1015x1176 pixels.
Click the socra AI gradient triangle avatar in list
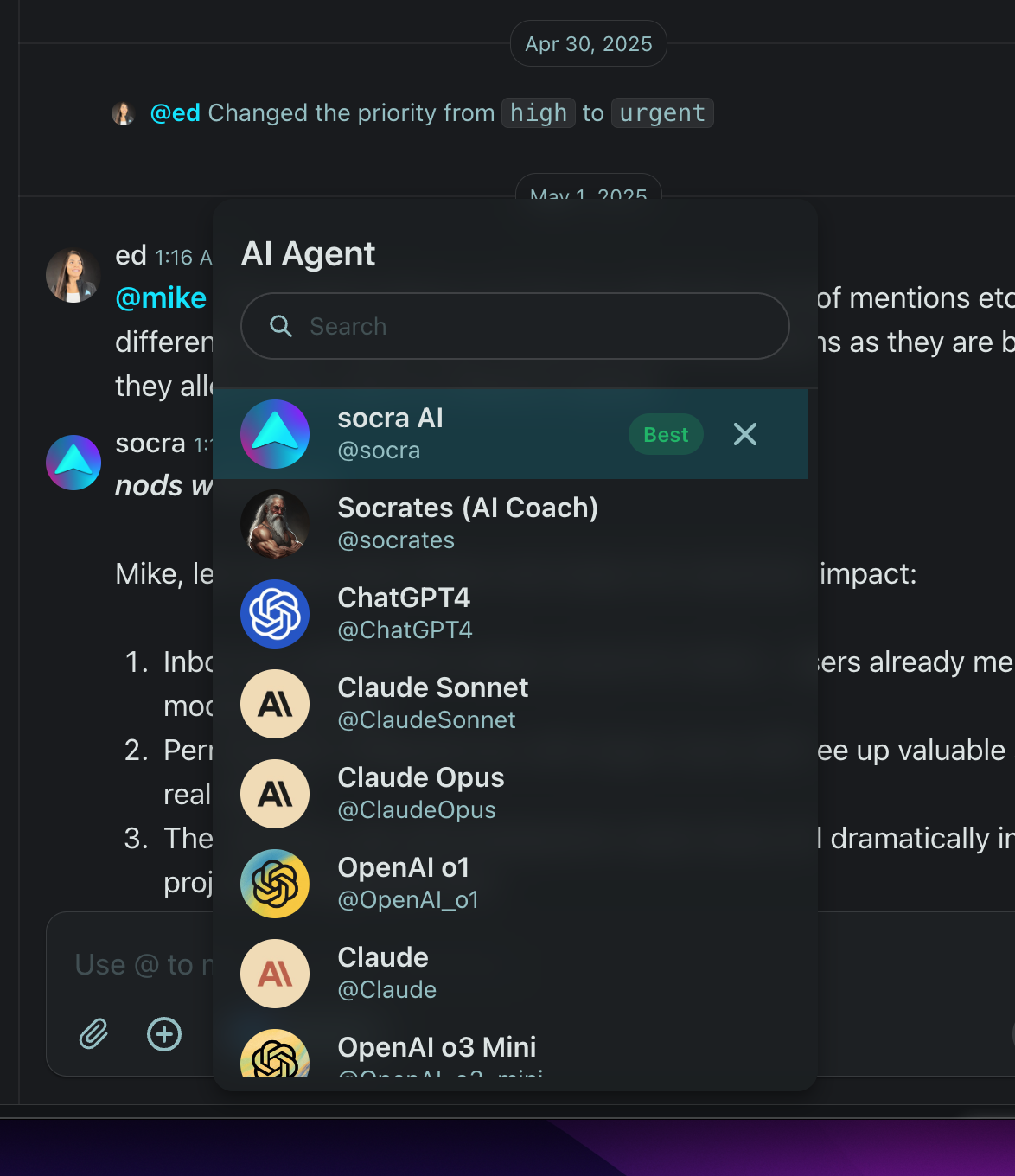pos(275,434)
